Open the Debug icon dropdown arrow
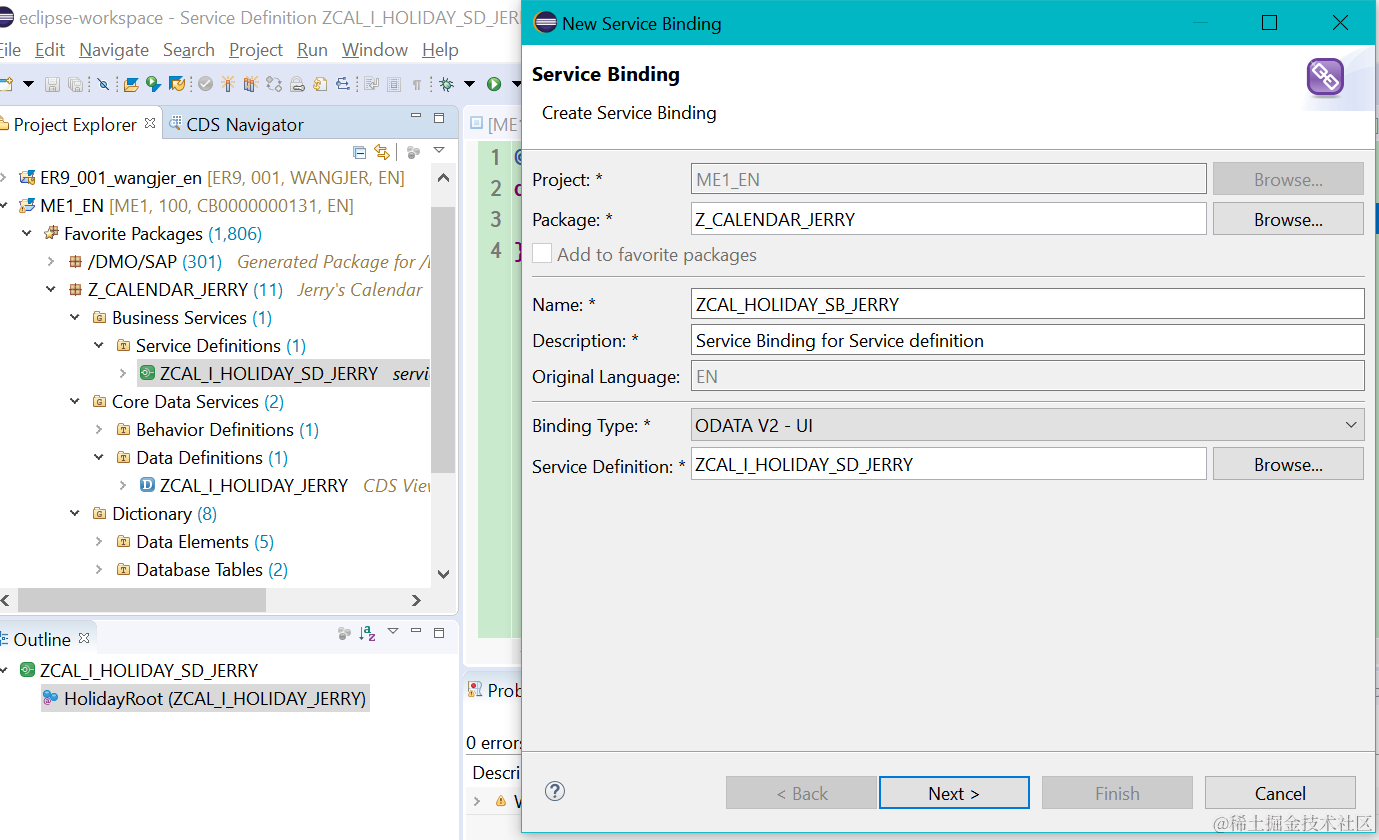Screen dimensions: 1379x840 pos(469,85)
